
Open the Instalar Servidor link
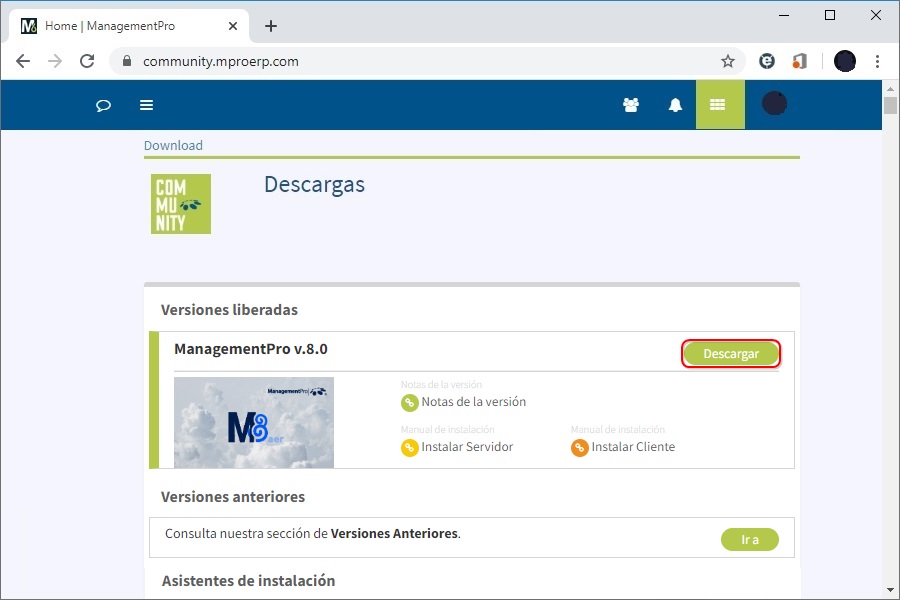pyautogui.click(x=465, y=448)
